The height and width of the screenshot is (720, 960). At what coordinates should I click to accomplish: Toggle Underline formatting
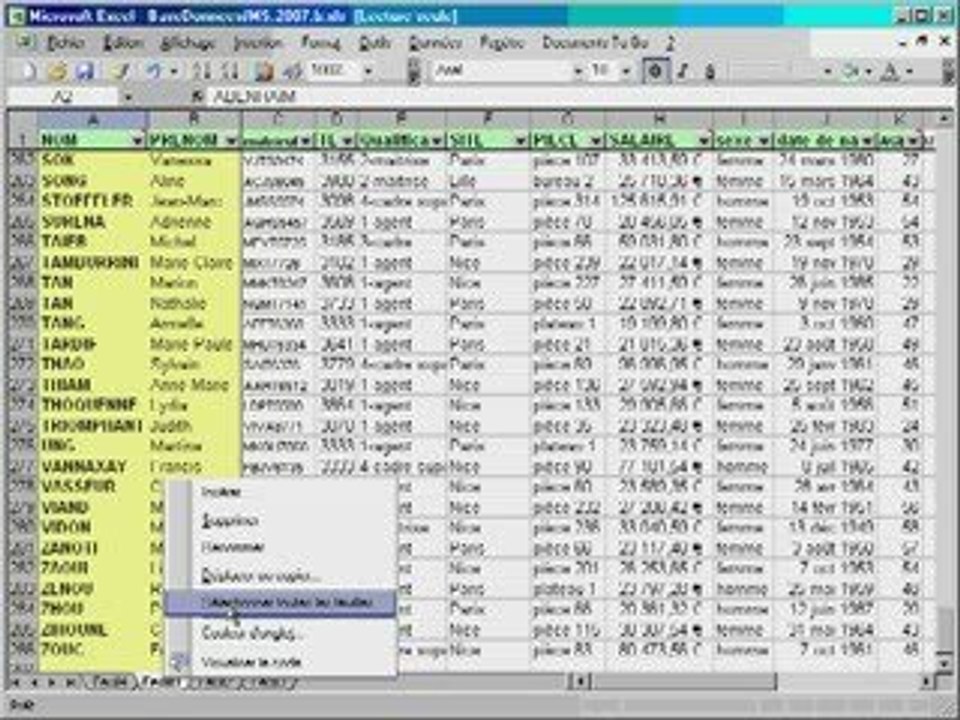(x=710, y=71)
